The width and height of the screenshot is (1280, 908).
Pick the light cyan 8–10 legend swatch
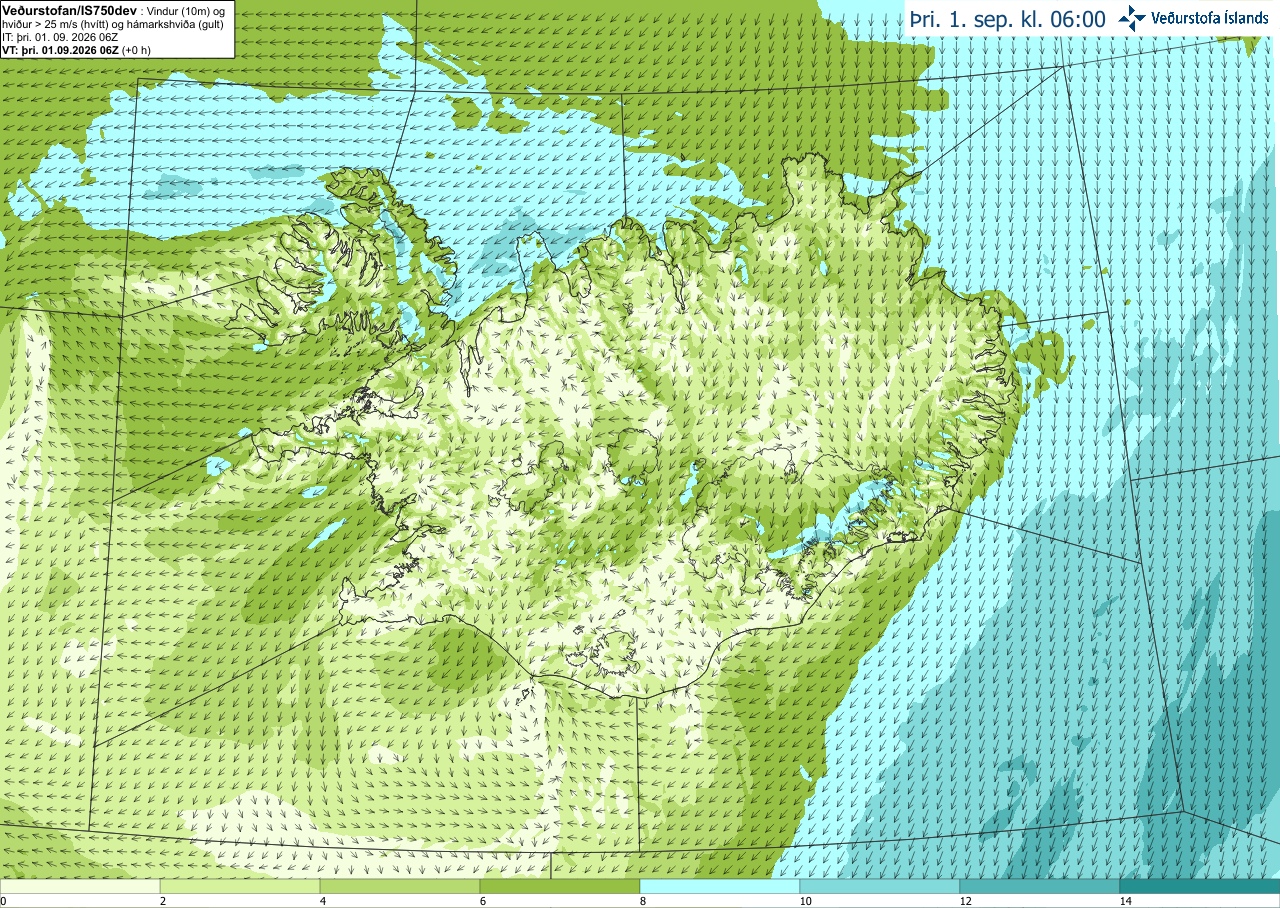720,886
